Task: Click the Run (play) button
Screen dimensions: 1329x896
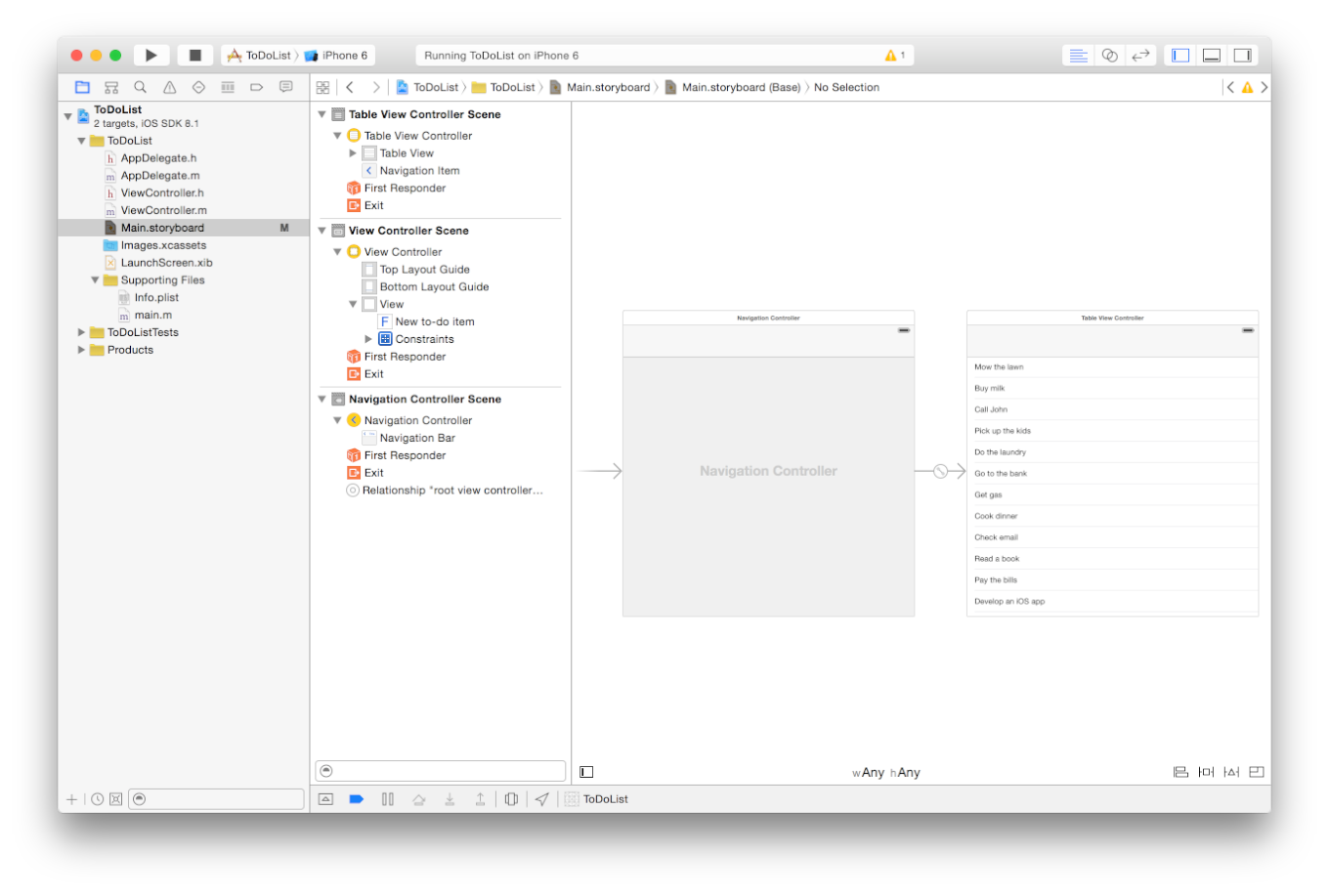Action: (x=150, y=56)
